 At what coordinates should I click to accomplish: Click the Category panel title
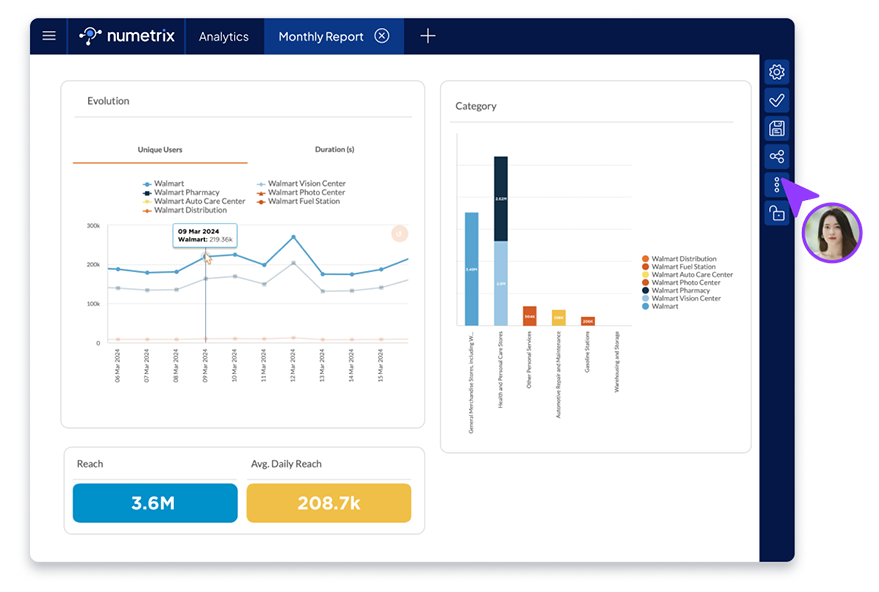pyautogui.click(x=476, y=106)
